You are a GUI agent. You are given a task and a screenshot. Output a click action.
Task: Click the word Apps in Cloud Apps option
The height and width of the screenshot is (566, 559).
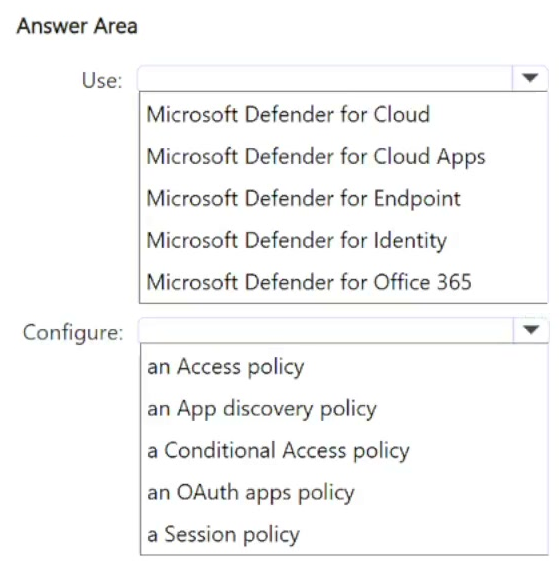pyautogui.click(x=461, y=158)
